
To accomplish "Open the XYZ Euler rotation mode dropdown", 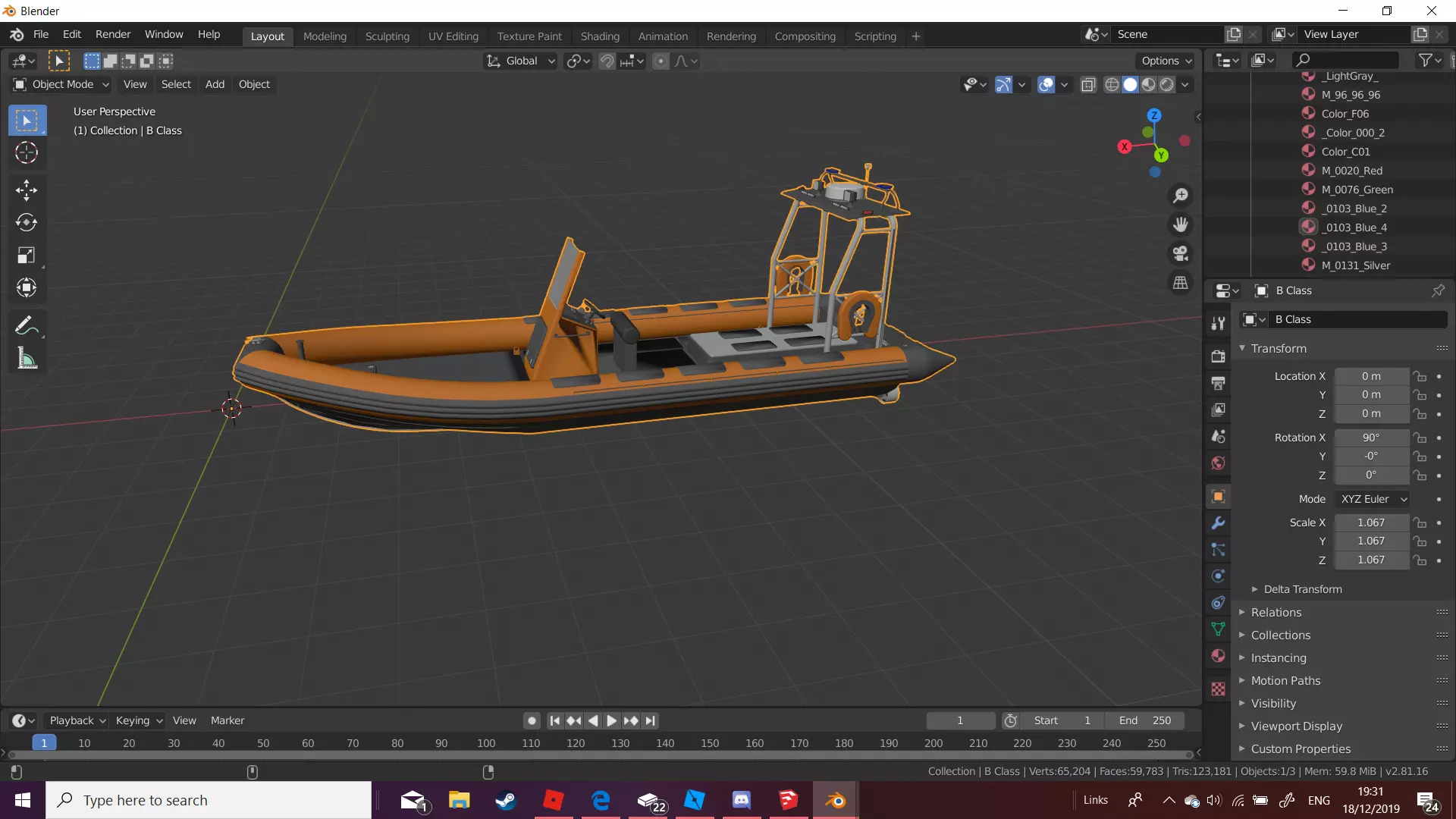I will [1373, 499].
